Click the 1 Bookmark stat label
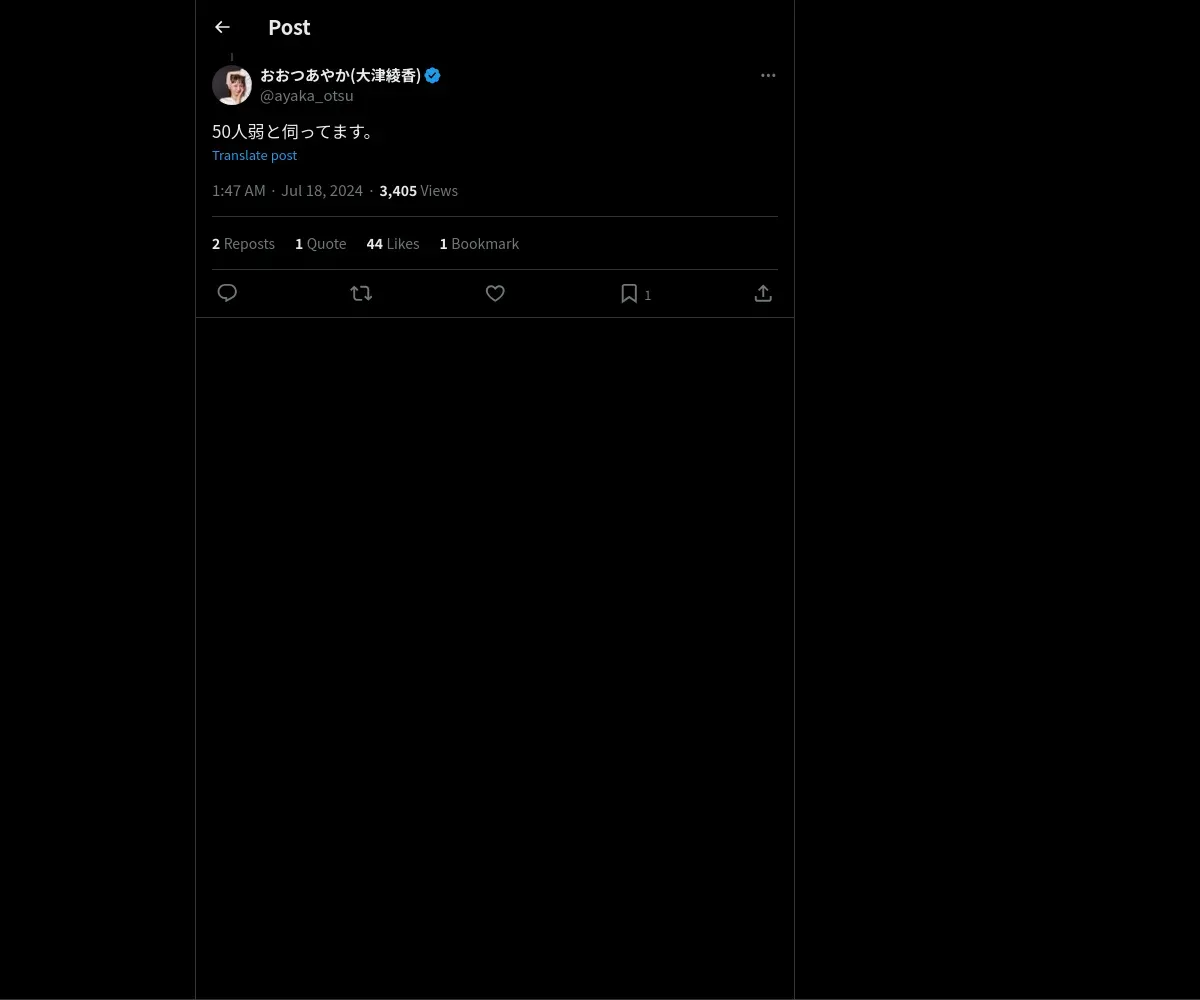This screenshot has width=1200, height=1000. coord(479,244)
